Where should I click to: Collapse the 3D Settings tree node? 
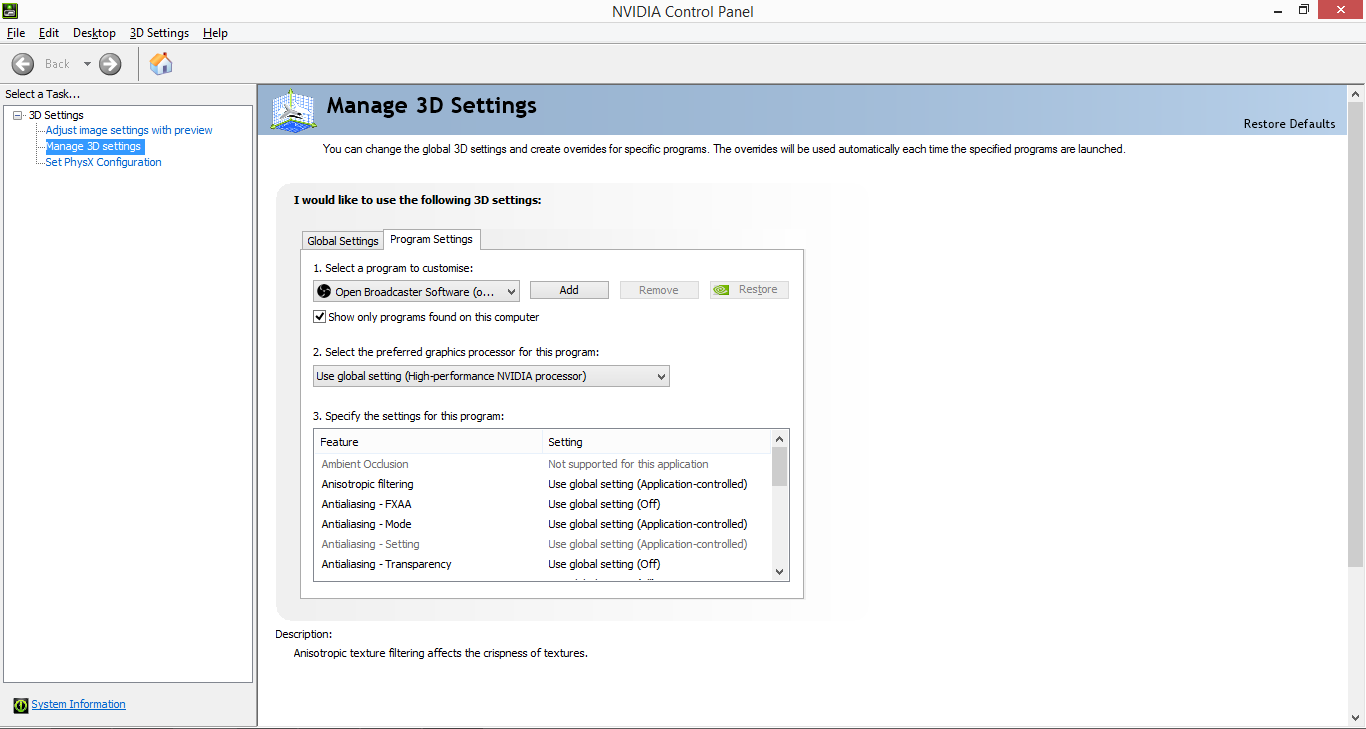tap(18, 115)
